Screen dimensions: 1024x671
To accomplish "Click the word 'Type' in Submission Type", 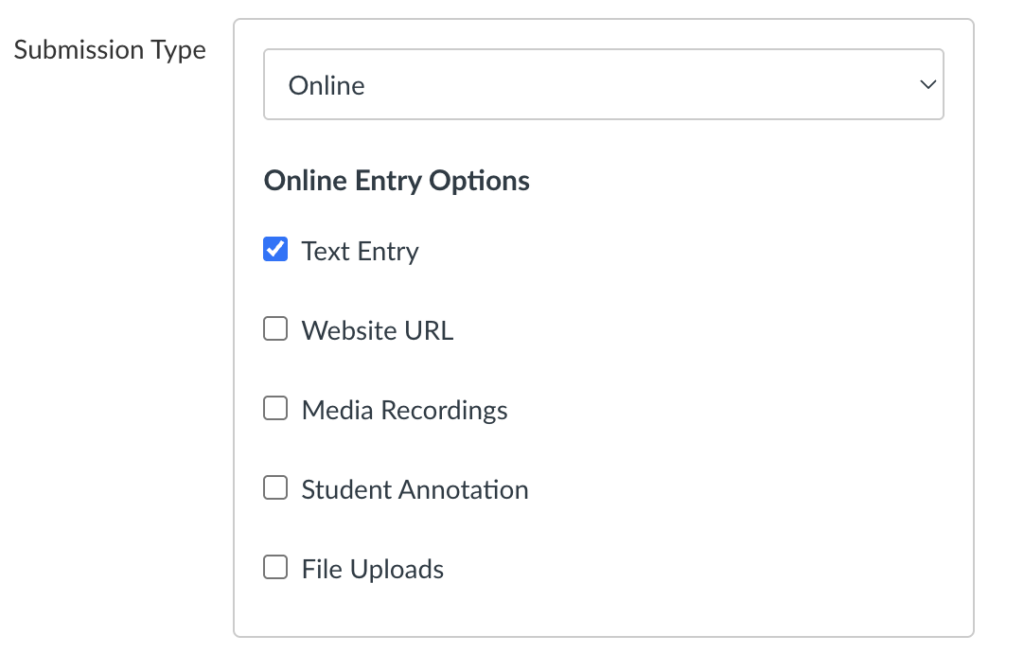I will pyautogui.click(x=178, y=51).
